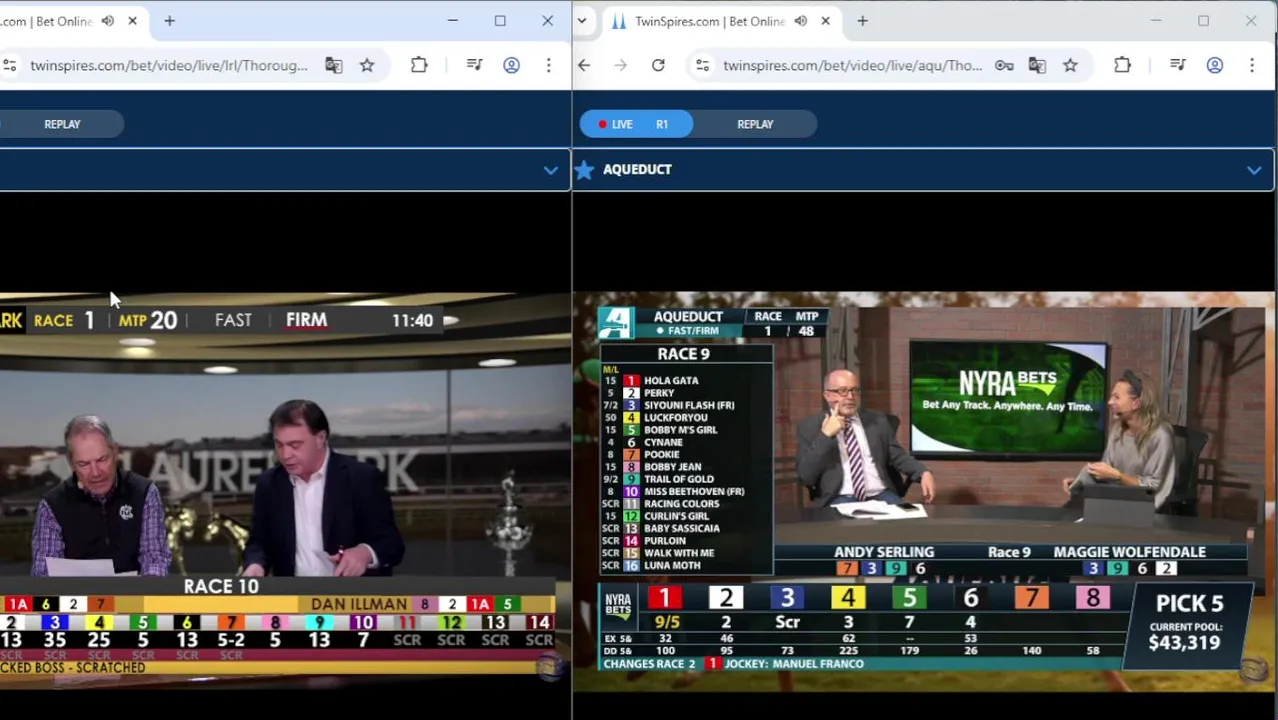
Task: Click password key icon in right address bar
Action: coord(1004,65)
